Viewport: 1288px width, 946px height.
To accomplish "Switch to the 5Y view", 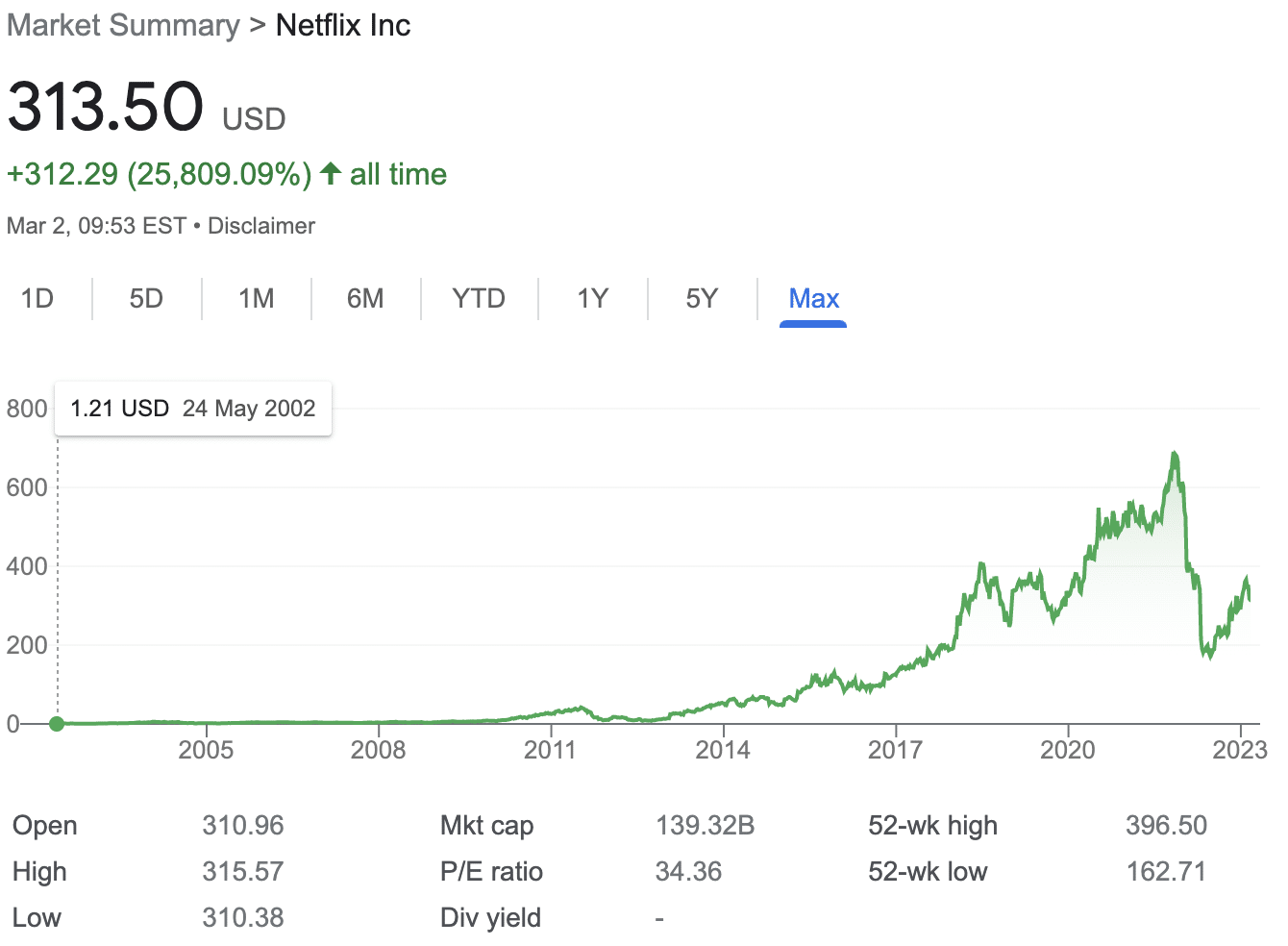I will pyautogui.click(x=703, y=298).
